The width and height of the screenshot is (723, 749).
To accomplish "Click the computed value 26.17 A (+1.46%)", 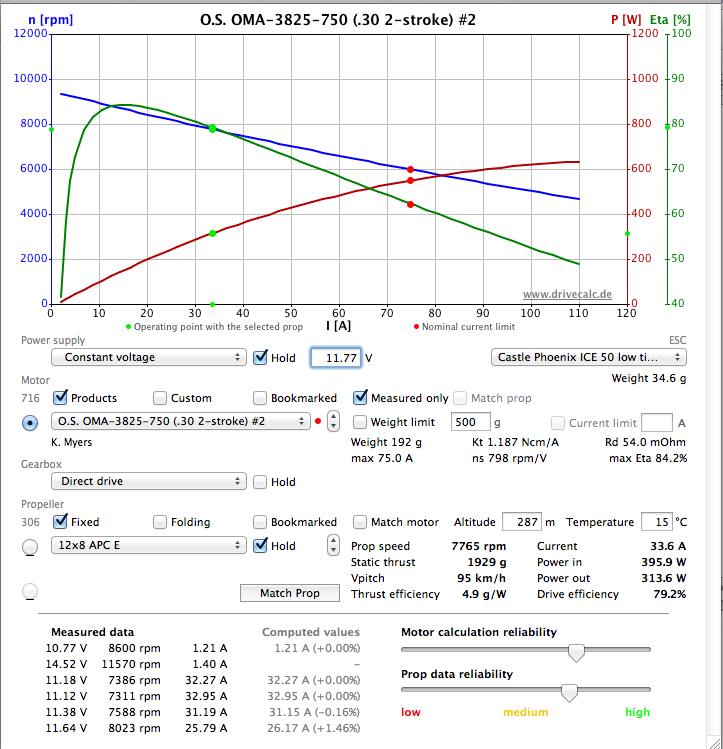I will coord(313,728).
